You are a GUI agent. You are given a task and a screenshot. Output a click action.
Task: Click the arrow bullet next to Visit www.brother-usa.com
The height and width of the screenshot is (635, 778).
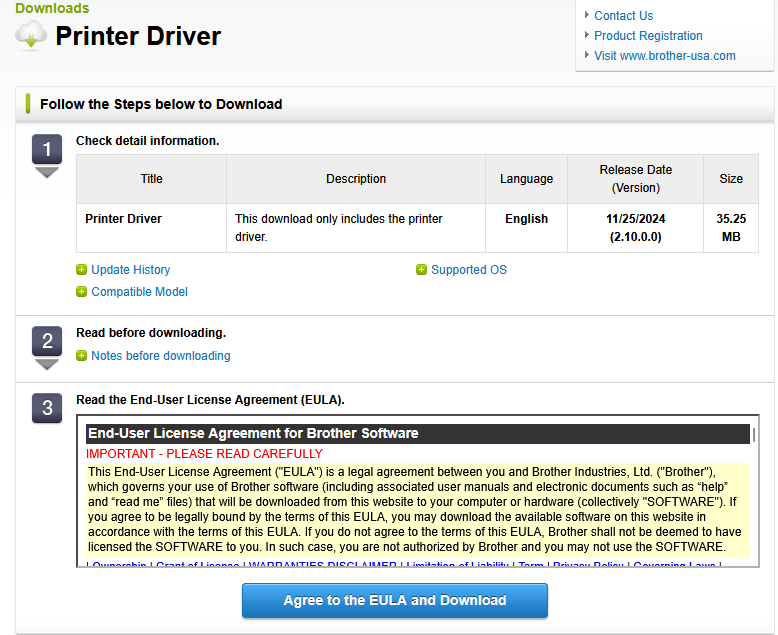pyautogui.click(x=587, y=55)
